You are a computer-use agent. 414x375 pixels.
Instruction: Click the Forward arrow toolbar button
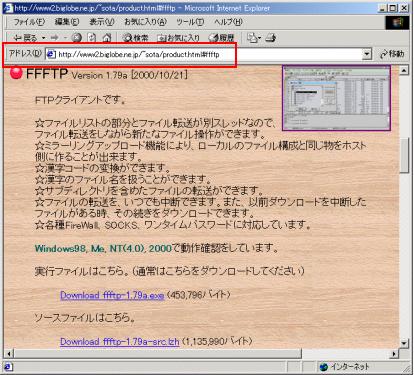[x=55, y=38]
